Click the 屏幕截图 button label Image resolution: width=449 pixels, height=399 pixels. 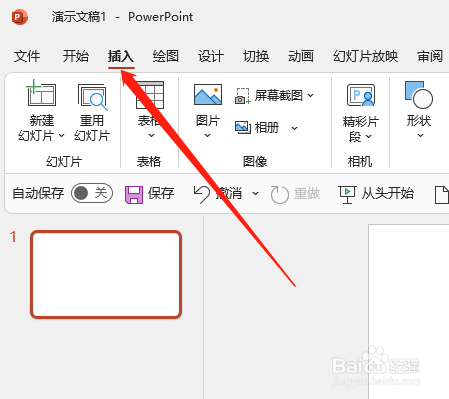pos(278,96)
